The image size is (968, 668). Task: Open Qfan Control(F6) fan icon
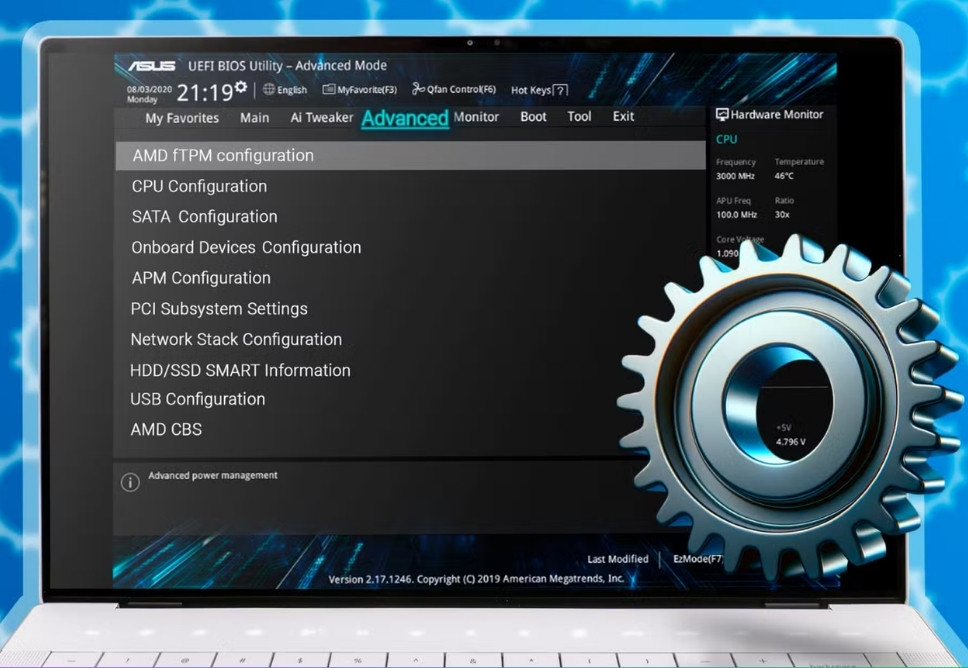419,89
